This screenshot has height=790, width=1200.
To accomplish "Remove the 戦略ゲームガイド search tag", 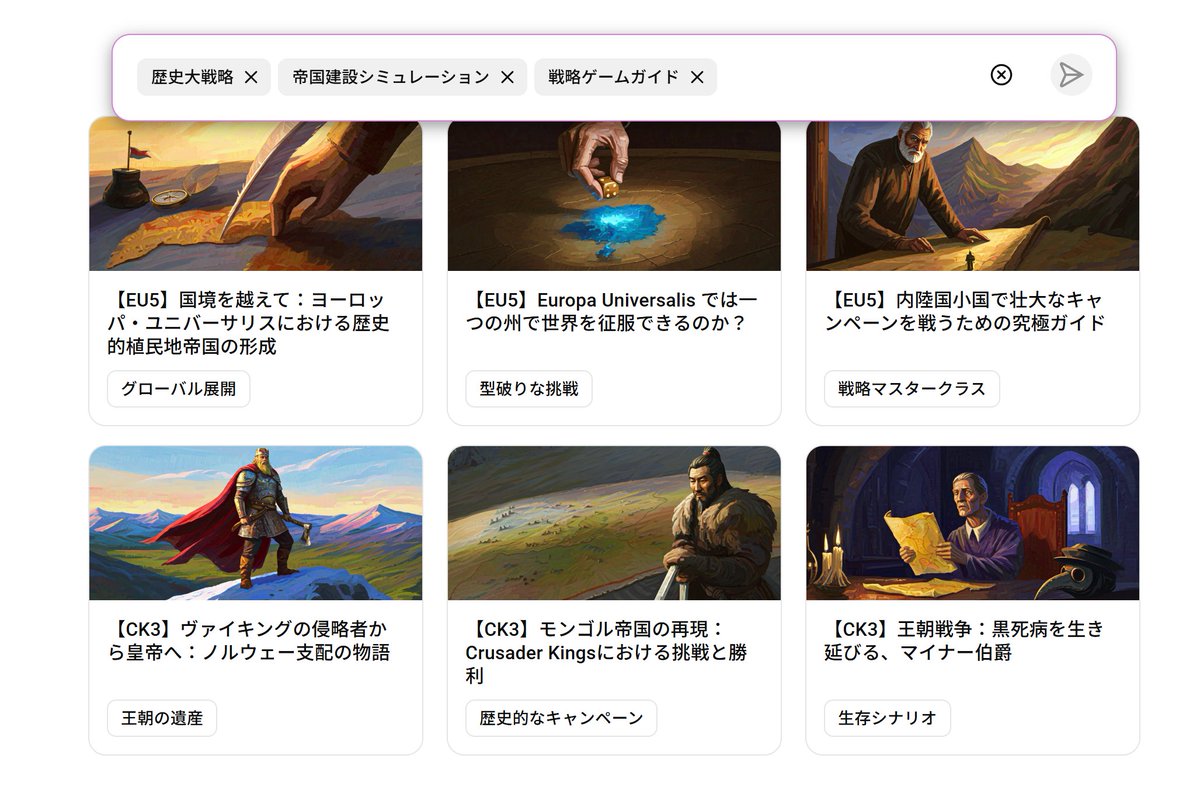I will [x=697, y=77].
